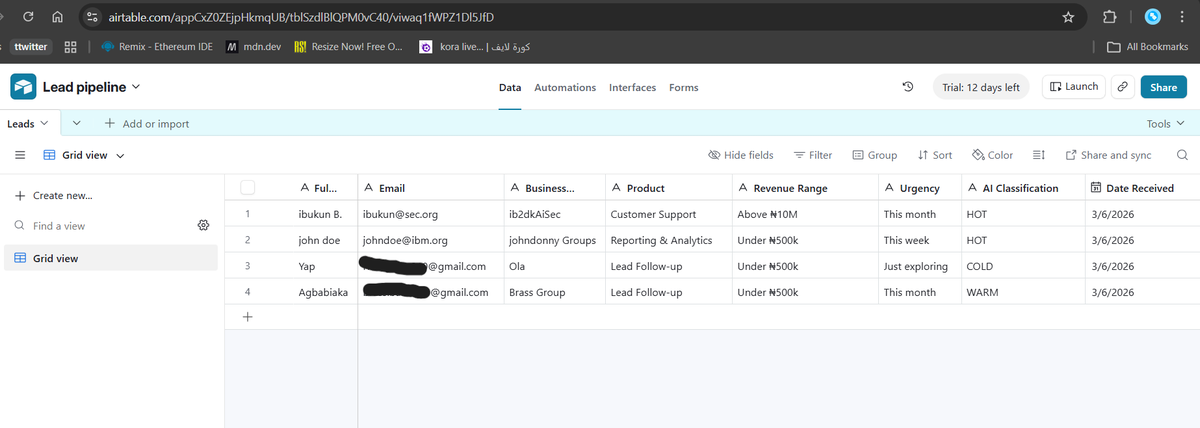Click the Find a view search field

tap(103, 226)
